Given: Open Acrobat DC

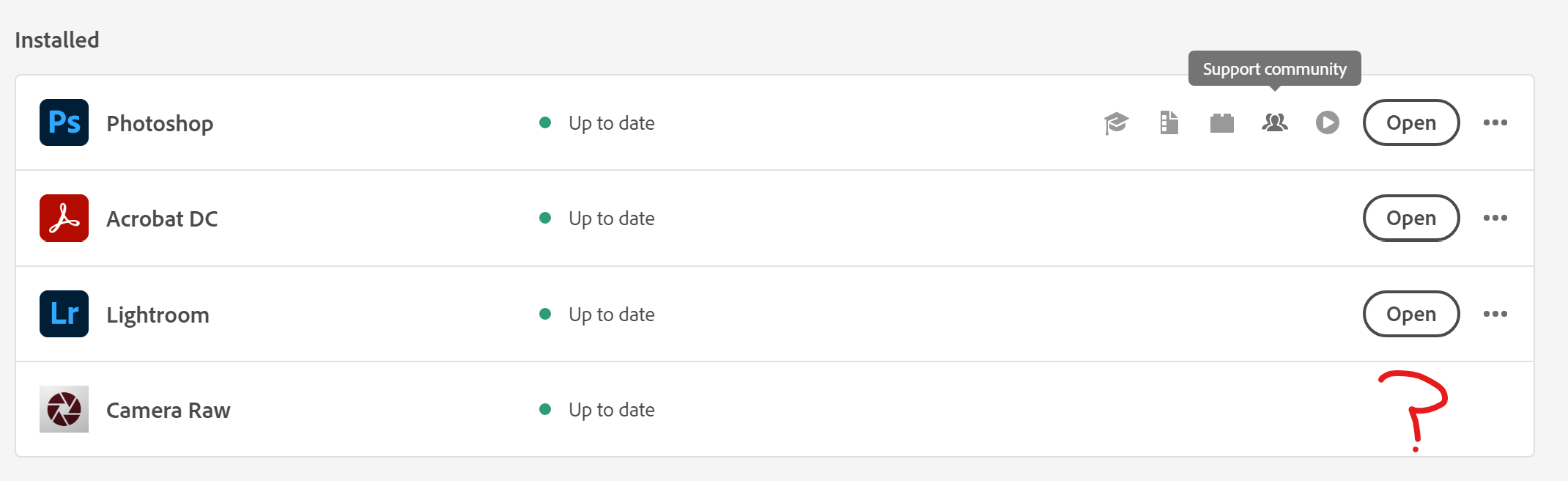Looking at the screenshot, I should pyautogui.click(x=1410, y=218).
